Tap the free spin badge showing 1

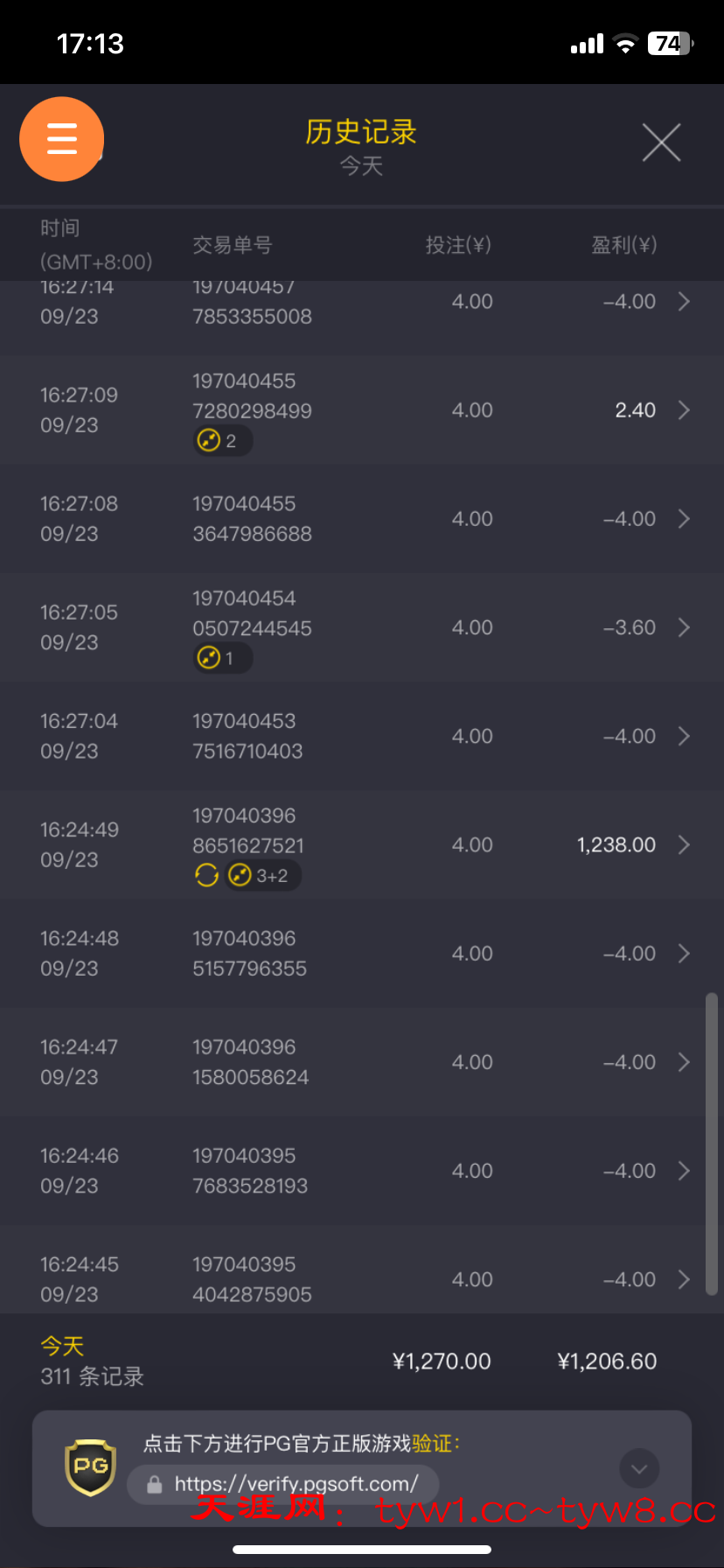click(x=222, y=658)
